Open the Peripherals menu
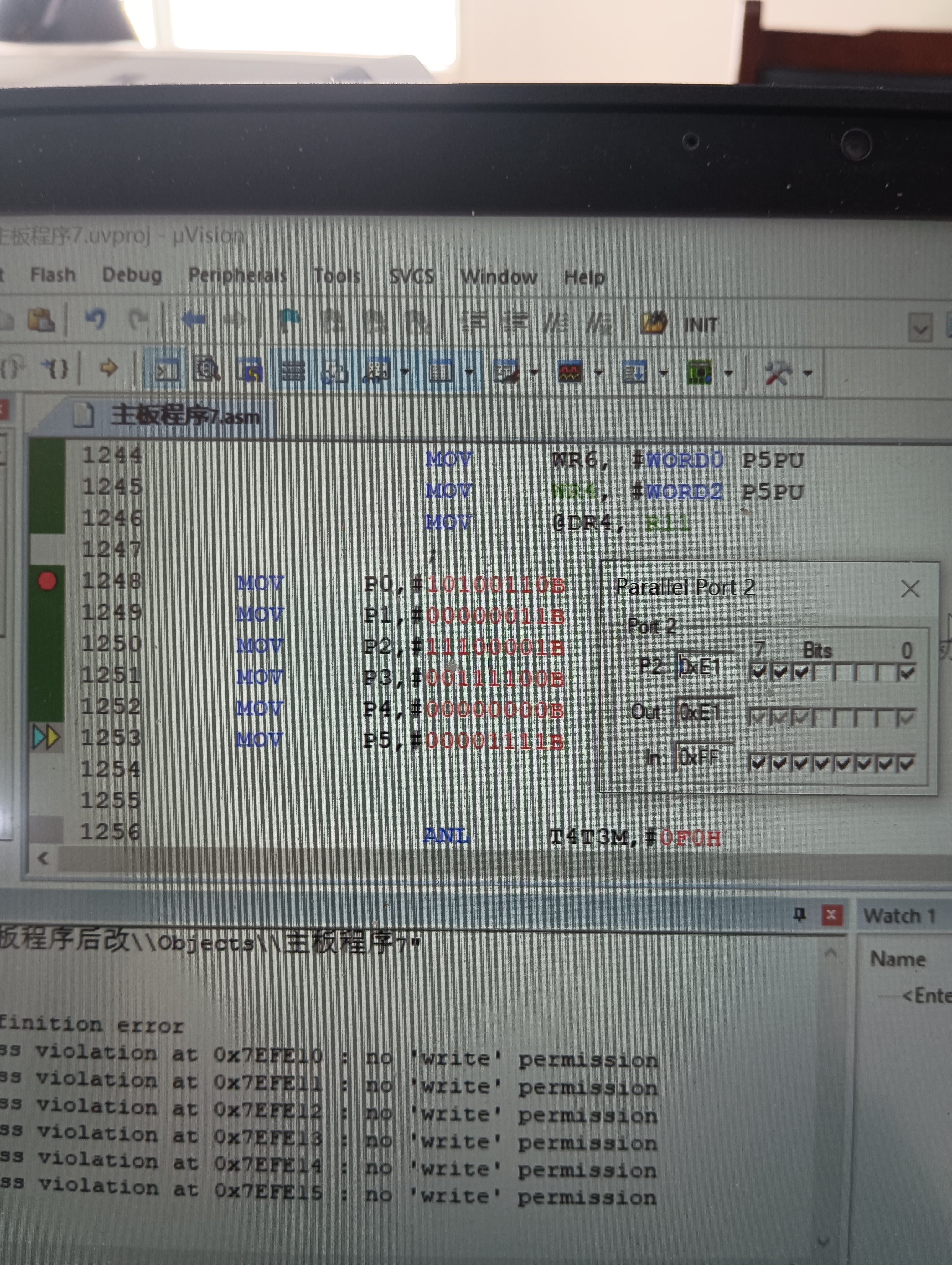952x1265 pixels. (237, 276)
